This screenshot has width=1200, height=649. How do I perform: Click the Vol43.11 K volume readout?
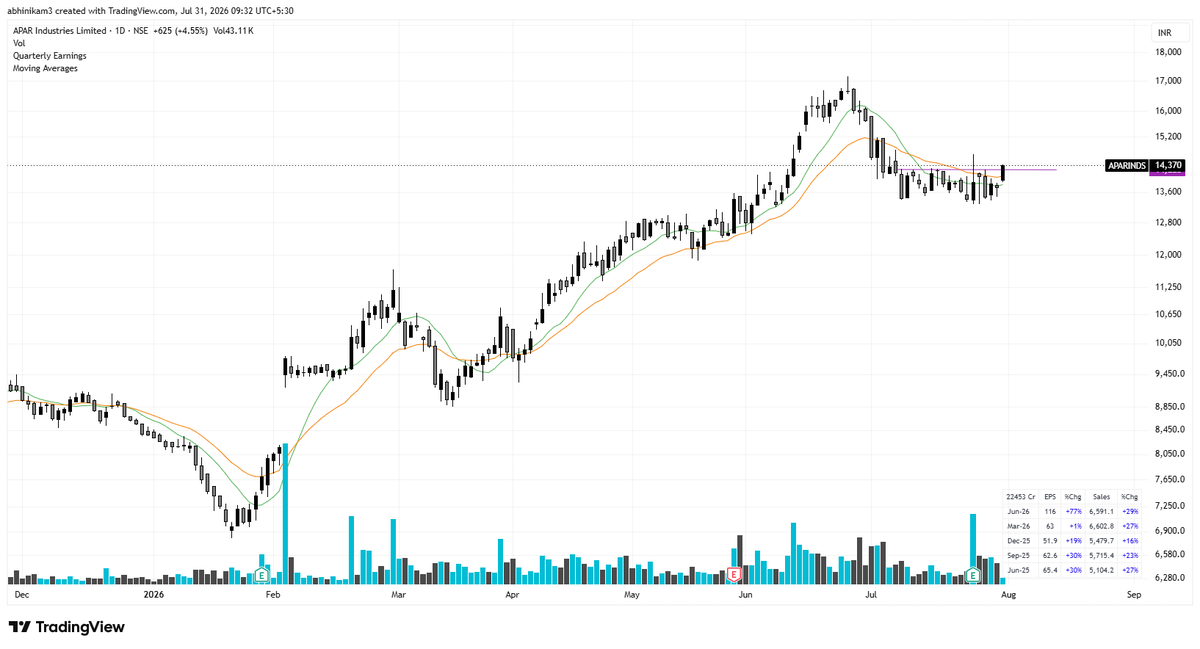tap(234, 31)
